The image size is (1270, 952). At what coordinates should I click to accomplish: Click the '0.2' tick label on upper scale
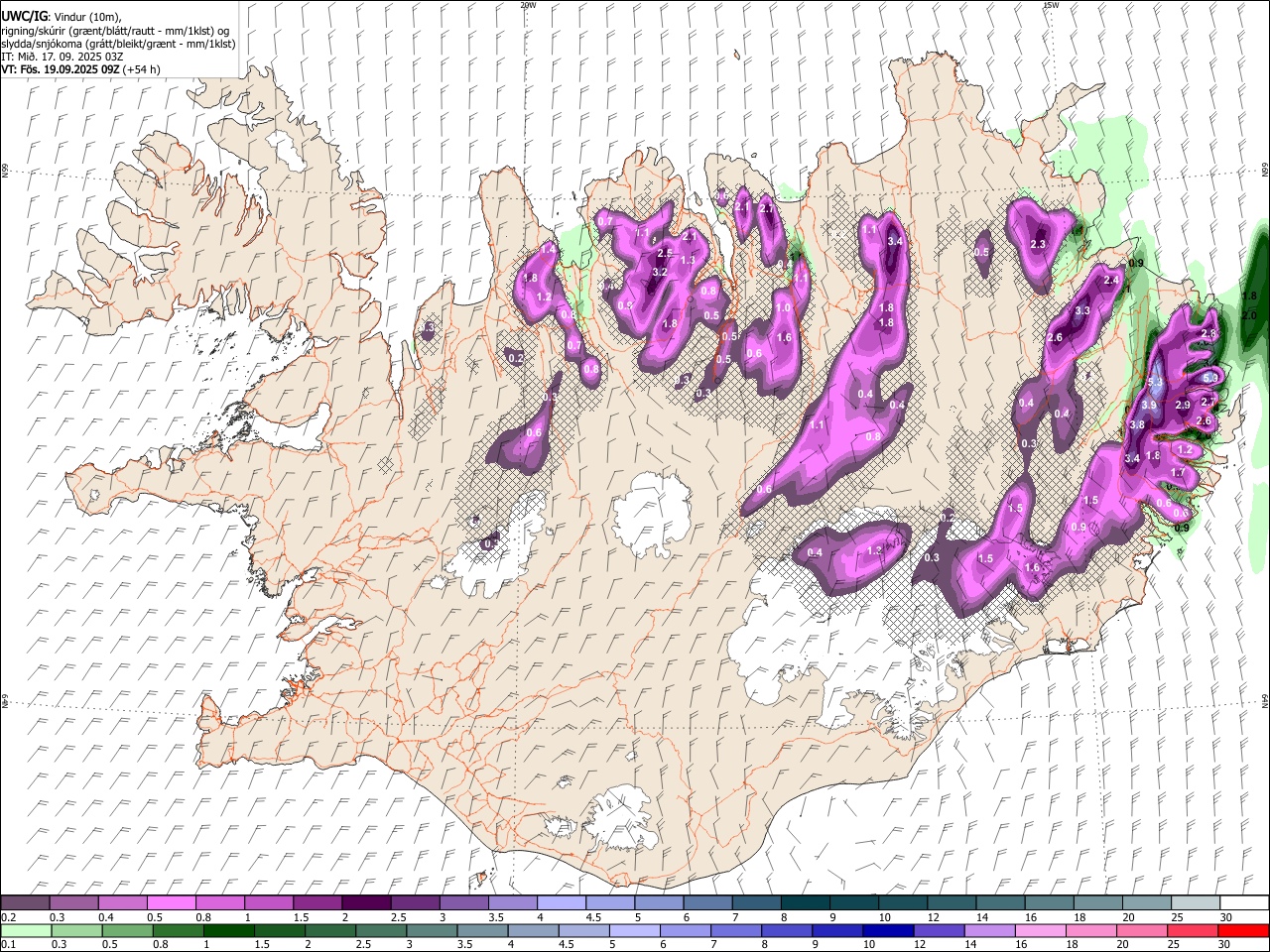click(8, 917)
